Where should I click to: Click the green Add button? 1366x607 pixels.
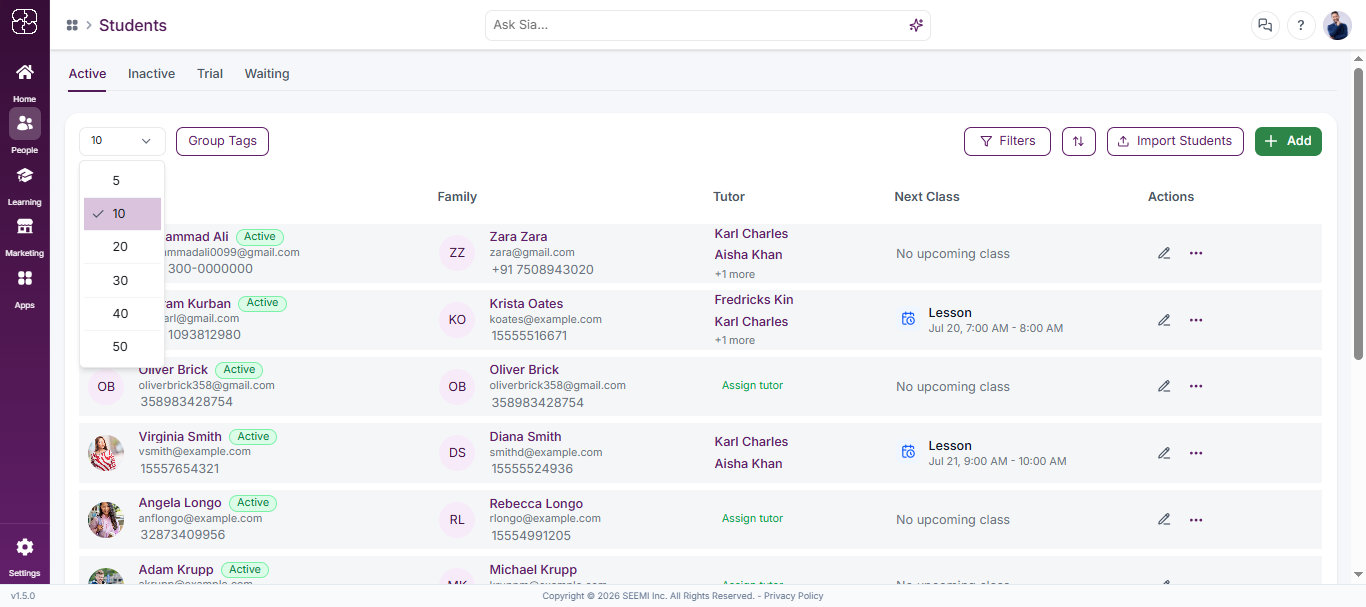coord(1288,141)
